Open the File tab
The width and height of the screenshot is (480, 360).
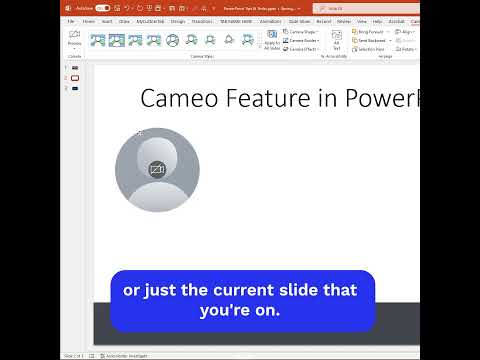coord(71,21)
